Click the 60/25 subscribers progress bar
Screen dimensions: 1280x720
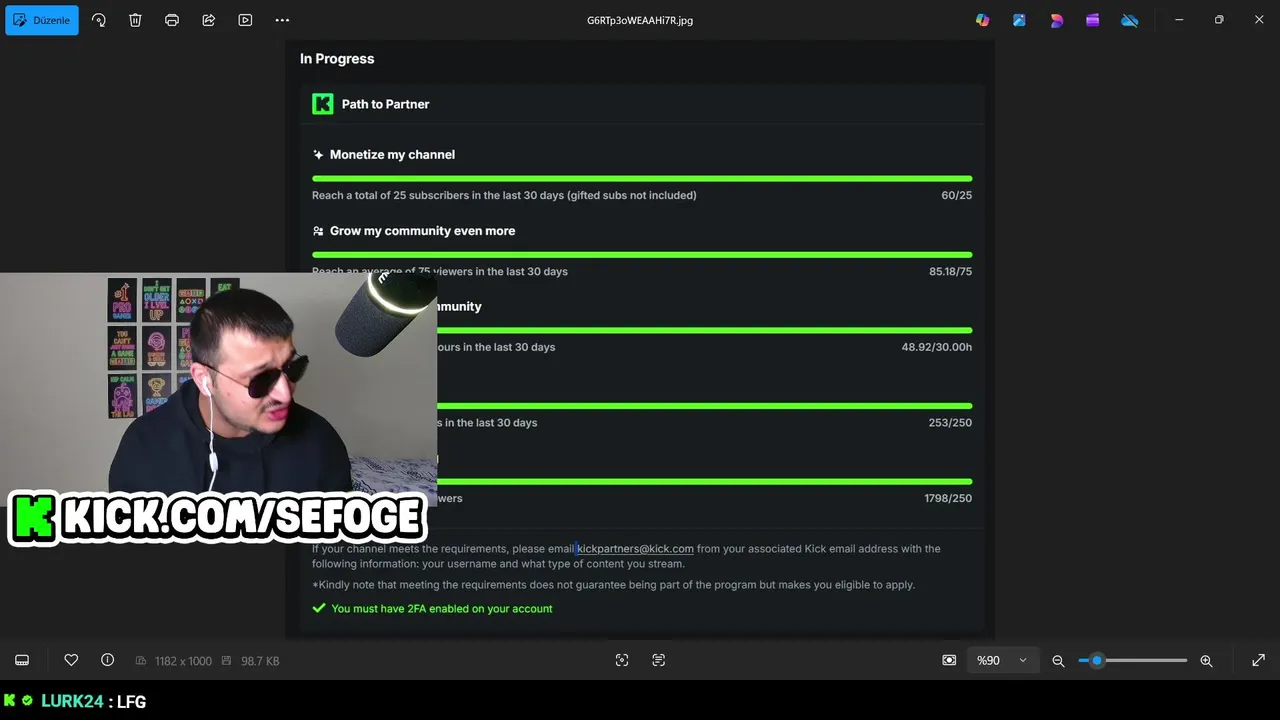642,178
